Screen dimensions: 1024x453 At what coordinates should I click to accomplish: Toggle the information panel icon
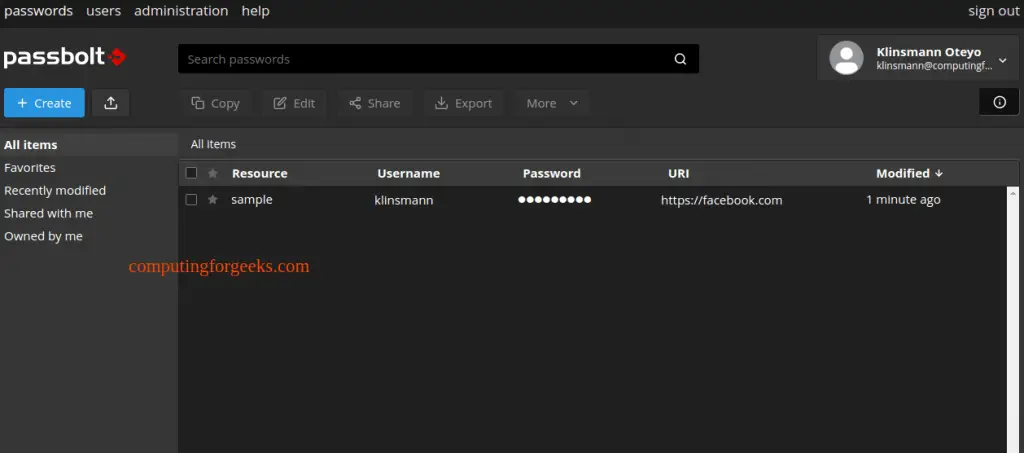tap(999, 102)
